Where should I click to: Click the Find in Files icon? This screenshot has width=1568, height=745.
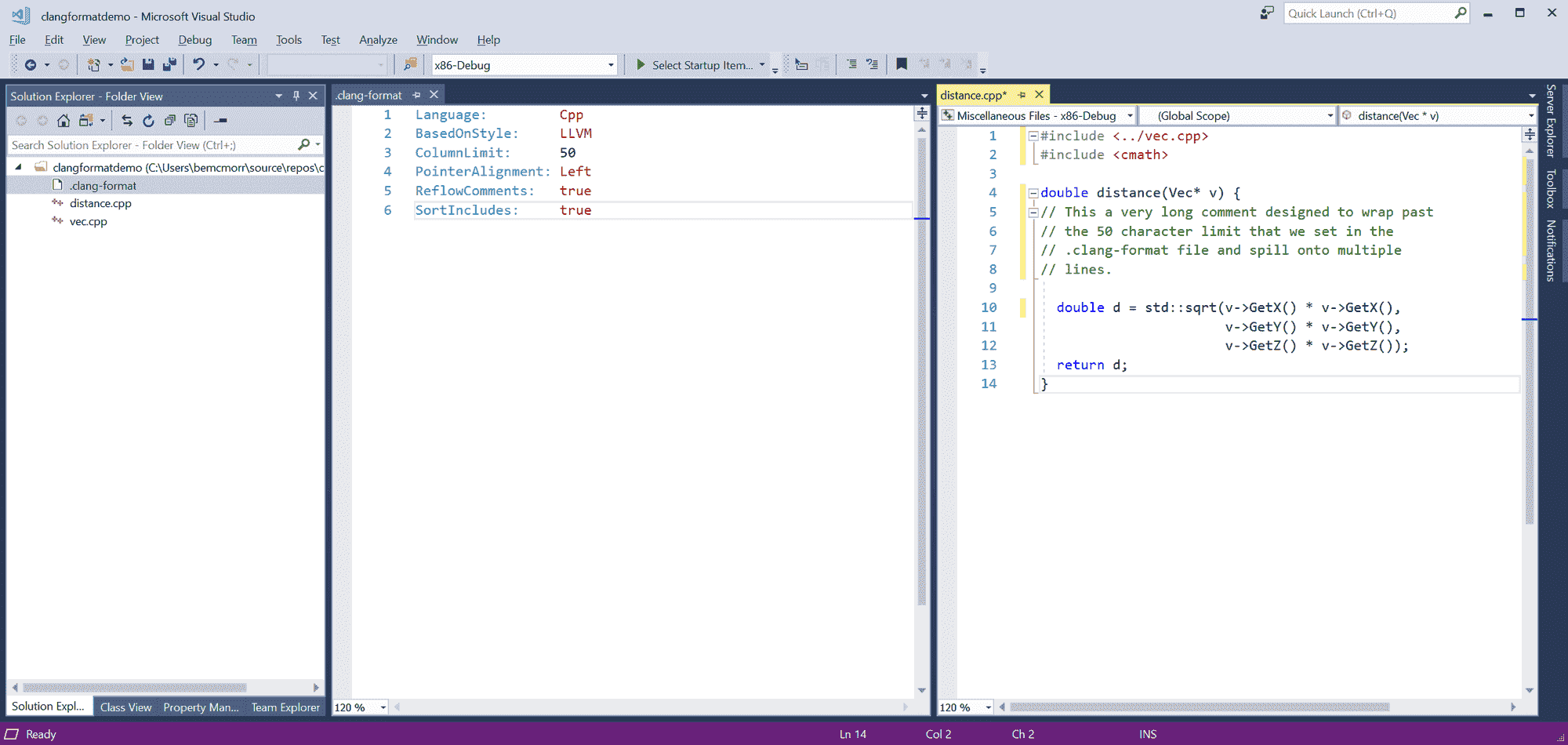click(x=410, y=64)
